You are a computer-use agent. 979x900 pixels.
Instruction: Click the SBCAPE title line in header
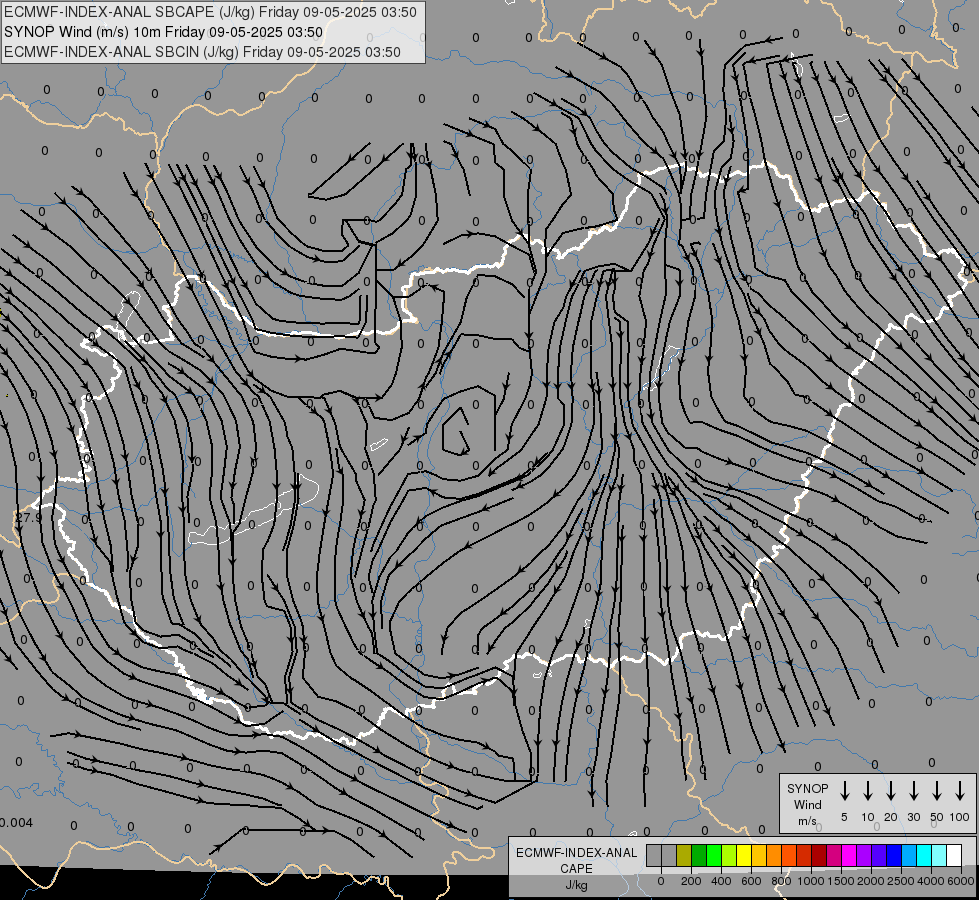point(210,12)
